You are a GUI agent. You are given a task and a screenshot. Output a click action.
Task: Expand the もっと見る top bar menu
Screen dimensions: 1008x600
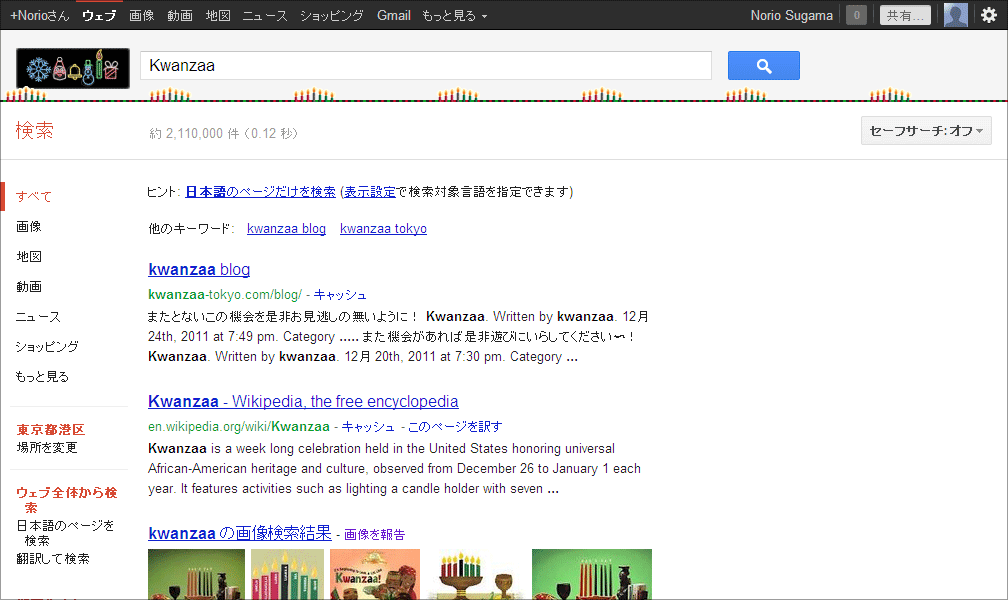pos(454,15)
